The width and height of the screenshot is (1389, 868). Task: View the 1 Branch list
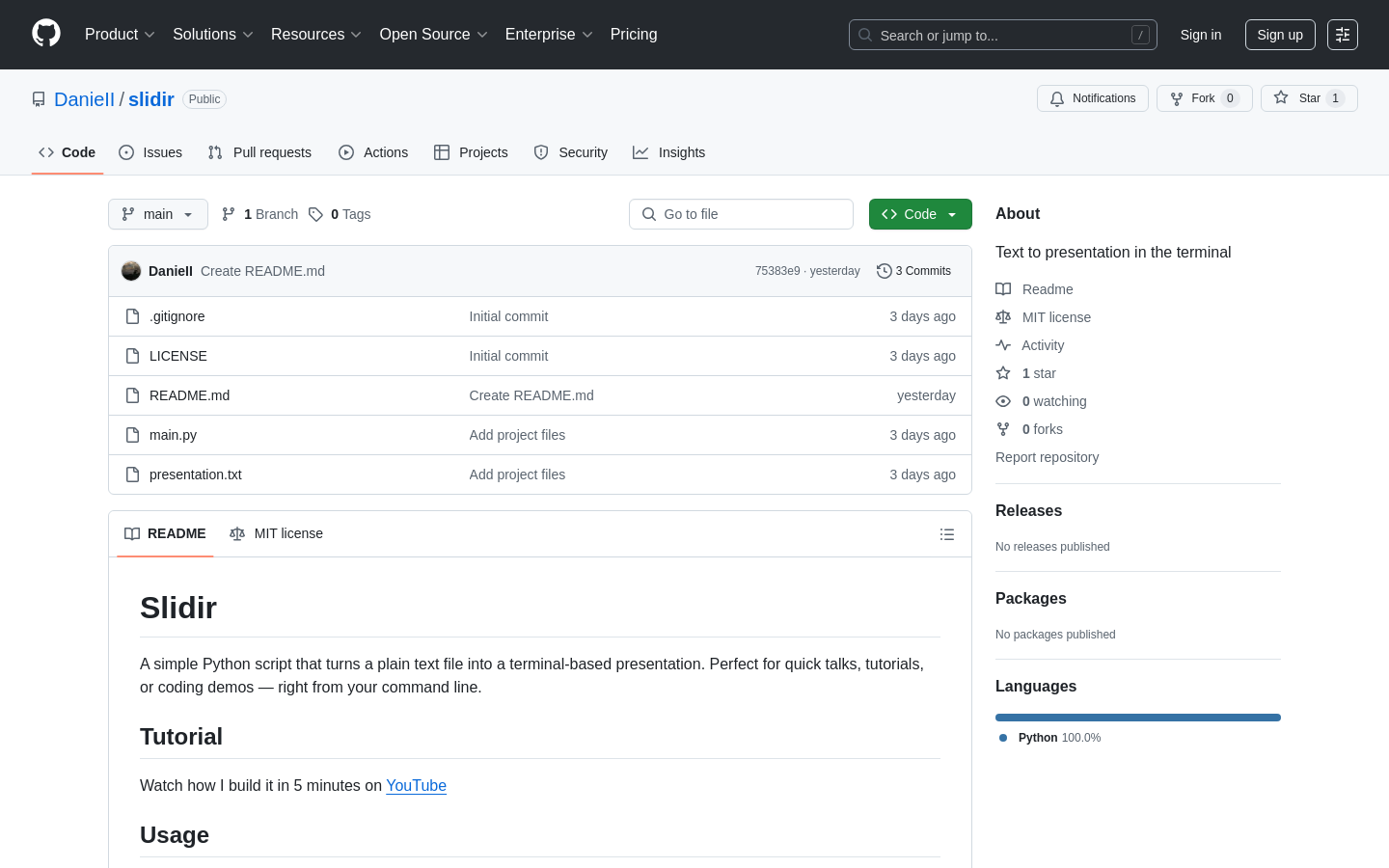pyautogui.click(x=259, y=214)
